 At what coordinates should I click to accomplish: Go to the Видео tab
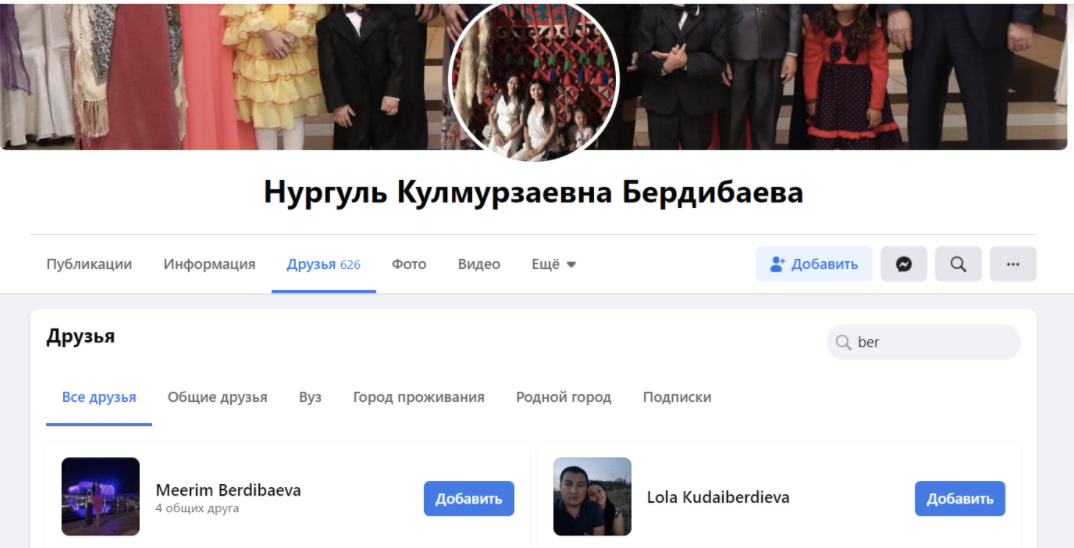(479, 264)
